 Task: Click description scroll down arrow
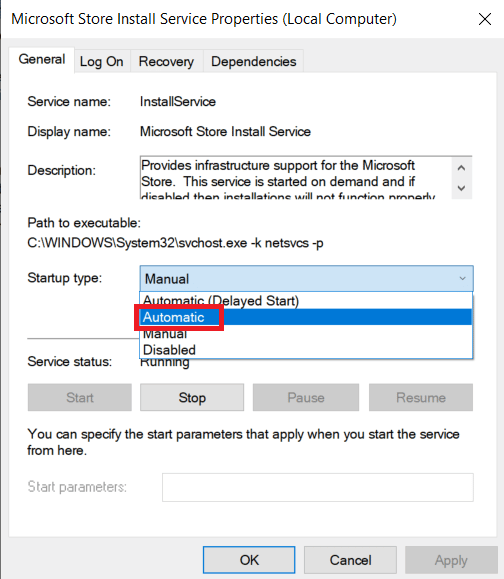tap(461, 188)
